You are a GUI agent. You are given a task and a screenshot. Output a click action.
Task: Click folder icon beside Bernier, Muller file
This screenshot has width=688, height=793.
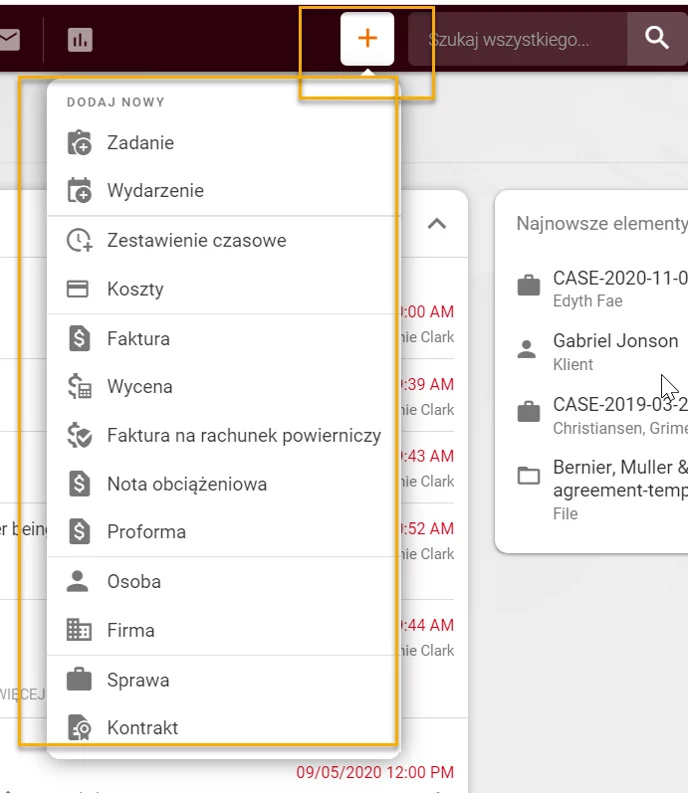529,475
